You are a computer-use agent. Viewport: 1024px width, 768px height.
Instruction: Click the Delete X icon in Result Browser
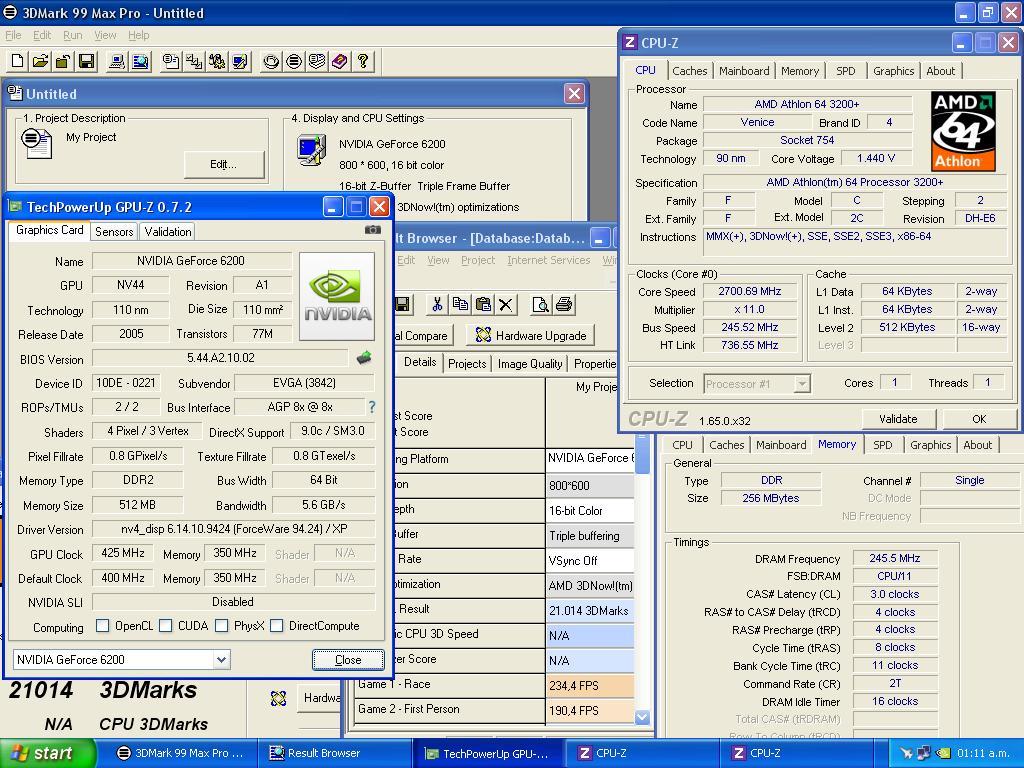click(x=505, y=304)
